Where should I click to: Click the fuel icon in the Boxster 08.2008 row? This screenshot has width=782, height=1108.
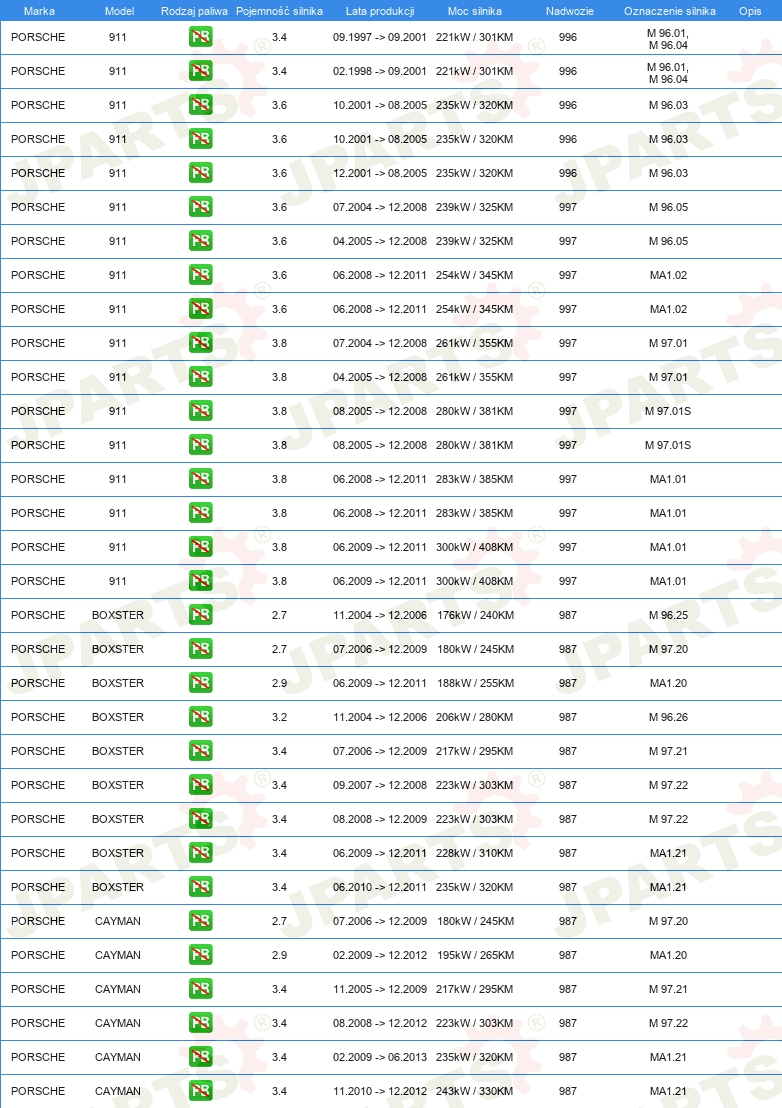coord(201,819)
